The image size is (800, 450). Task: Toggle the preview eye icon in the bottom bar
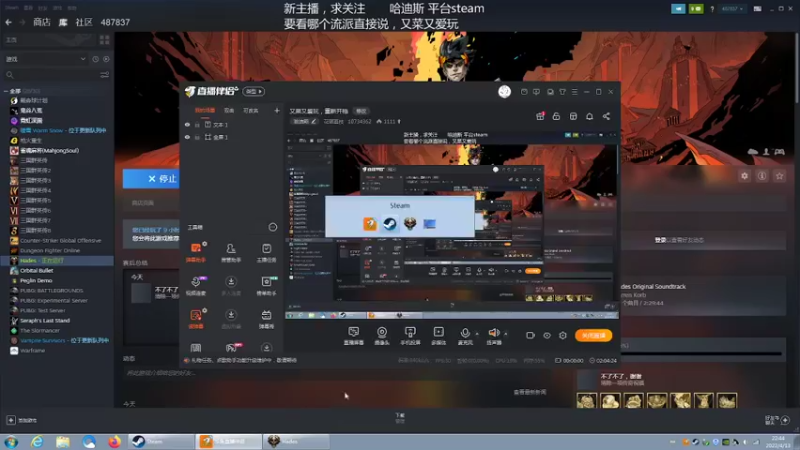(547, 335)
